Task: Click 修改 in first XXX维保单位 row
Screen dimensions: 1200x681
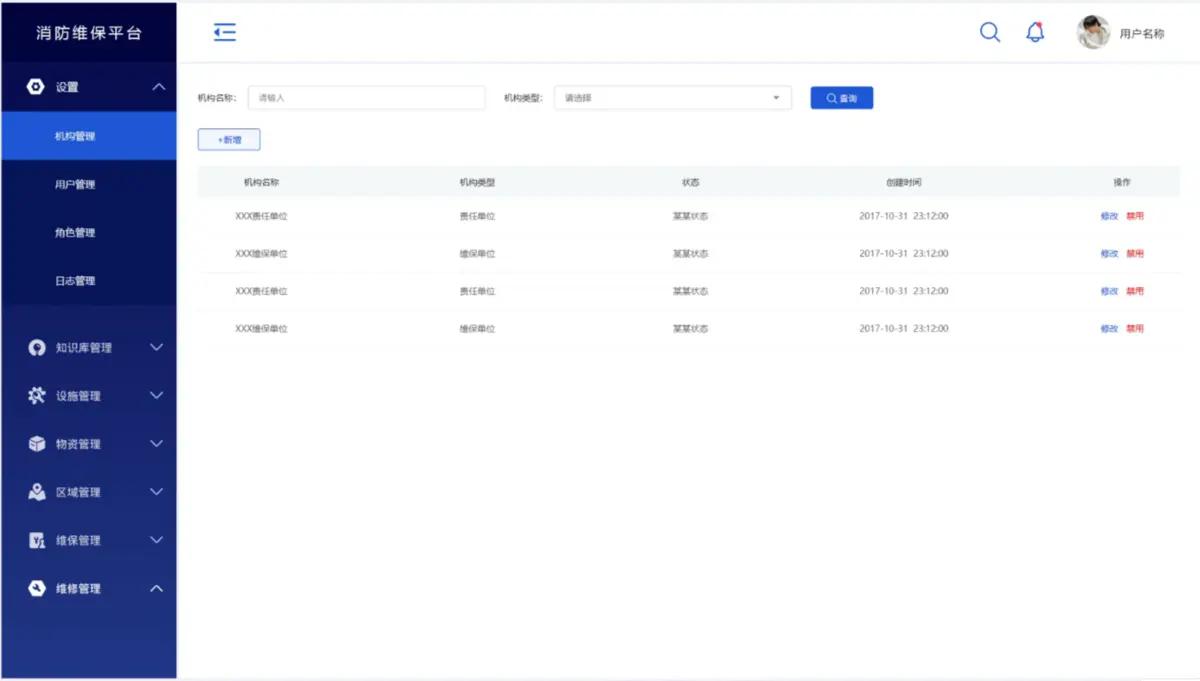Action: click(1109, 254)
